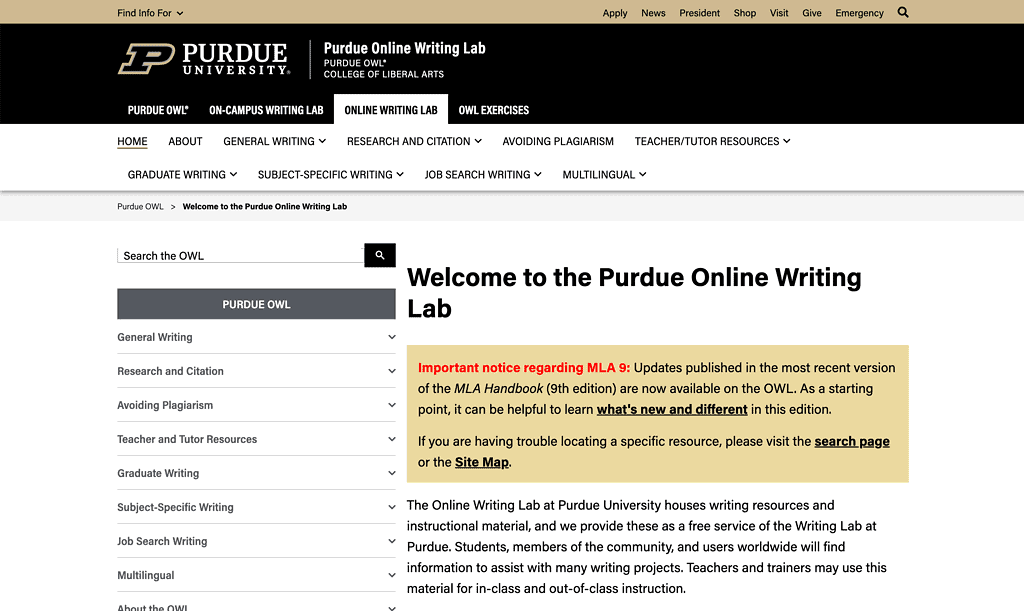Open the Emergency link
Screen dimensions: 1024x611
click(859, 13)
